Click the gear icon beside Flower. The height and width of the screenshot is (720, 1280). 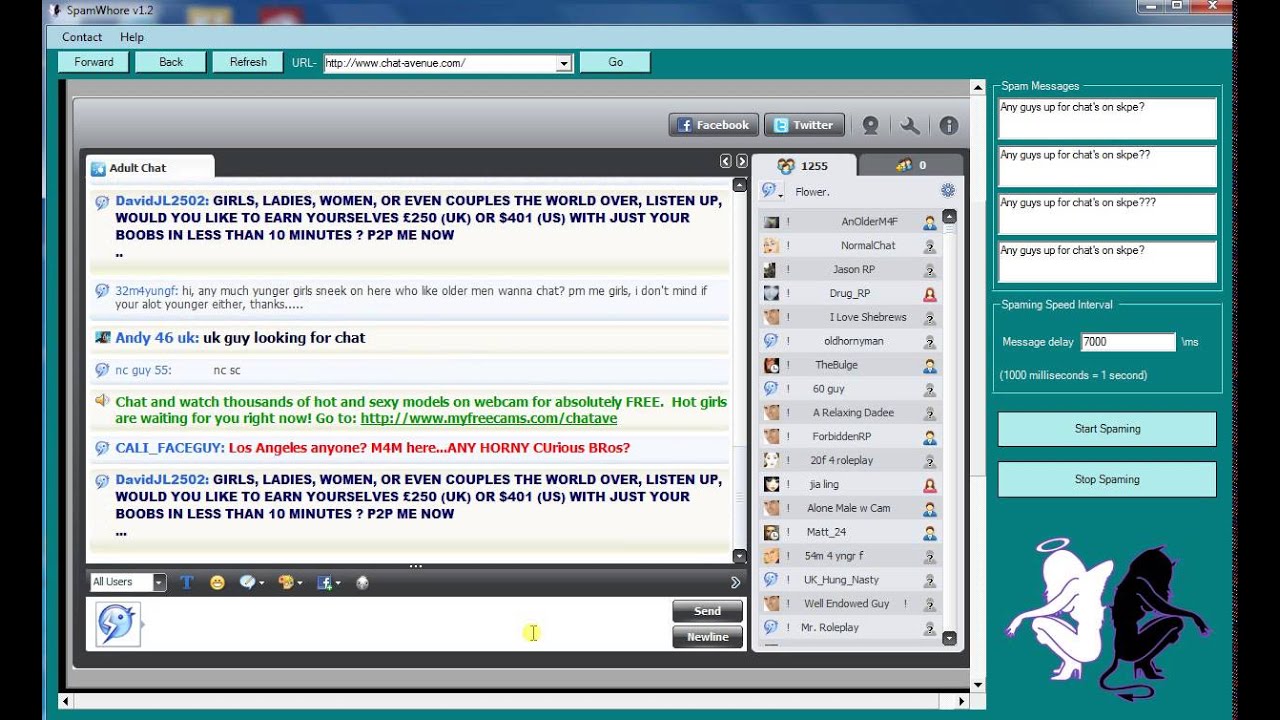(948, 190)
